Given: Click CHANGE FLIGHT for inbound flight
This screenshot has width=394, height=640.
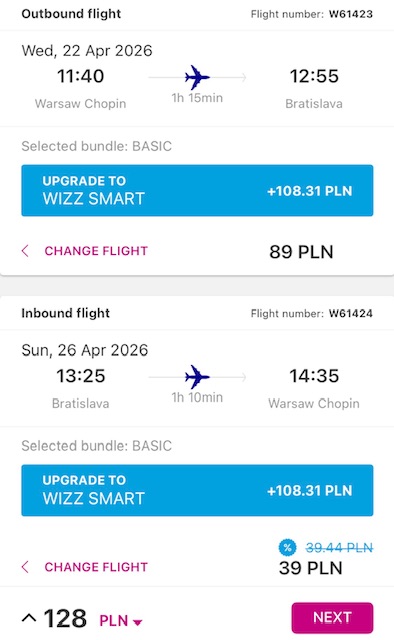Looking at the screenshot, I should click(x=96, y=567).
